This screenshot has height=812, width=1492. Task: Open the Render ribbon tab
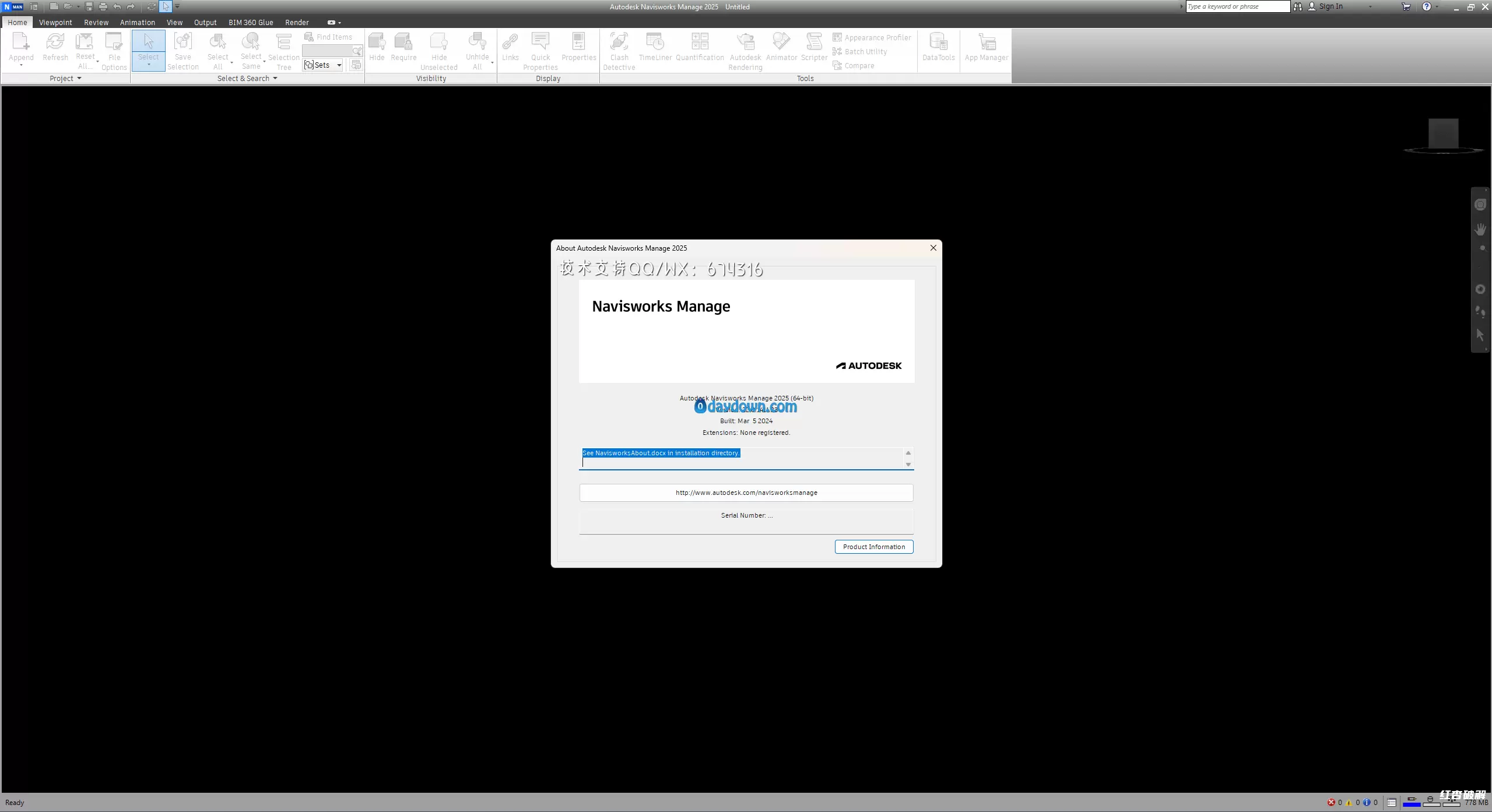(297, 22)
